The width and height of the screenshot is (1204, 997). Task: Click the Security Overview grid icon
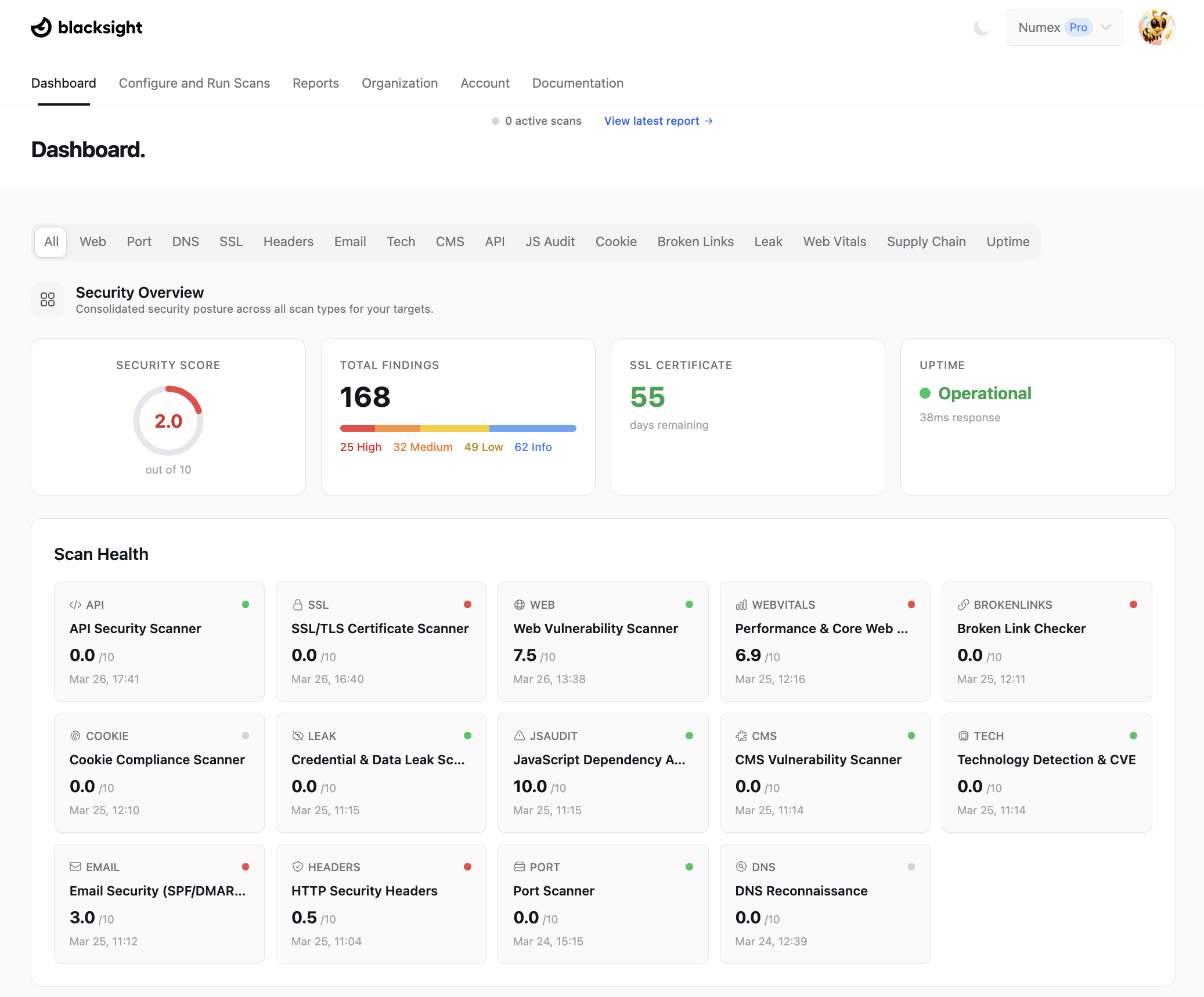pos(48,299)
